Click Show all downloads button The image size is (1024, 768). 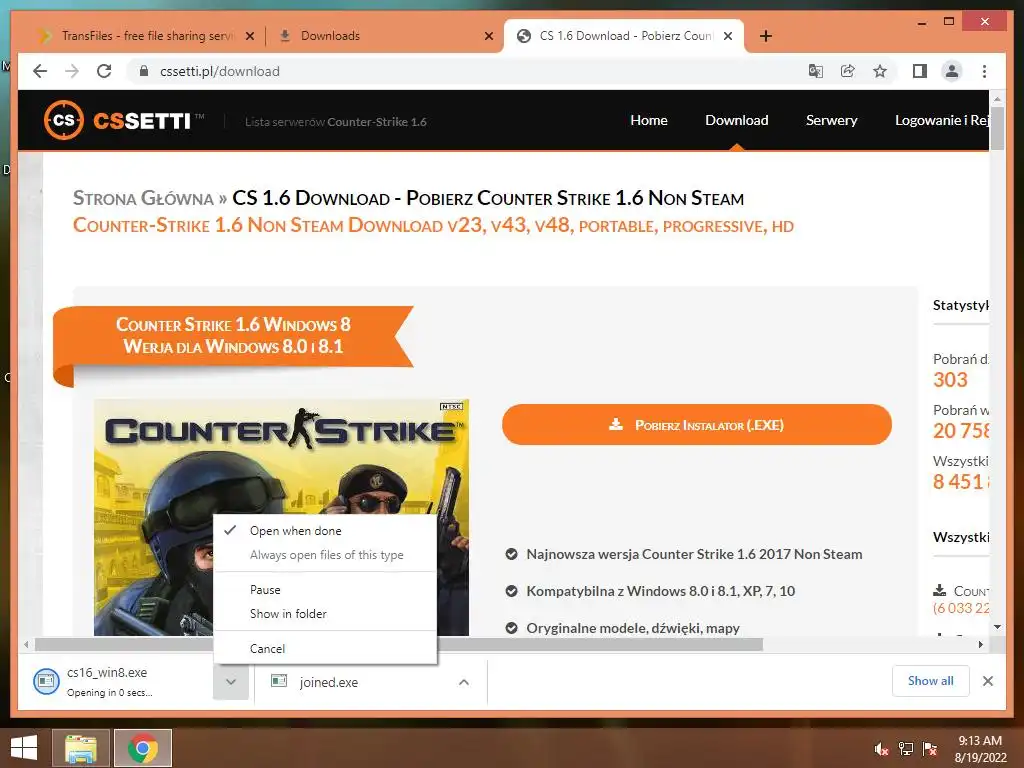point(931,681)
